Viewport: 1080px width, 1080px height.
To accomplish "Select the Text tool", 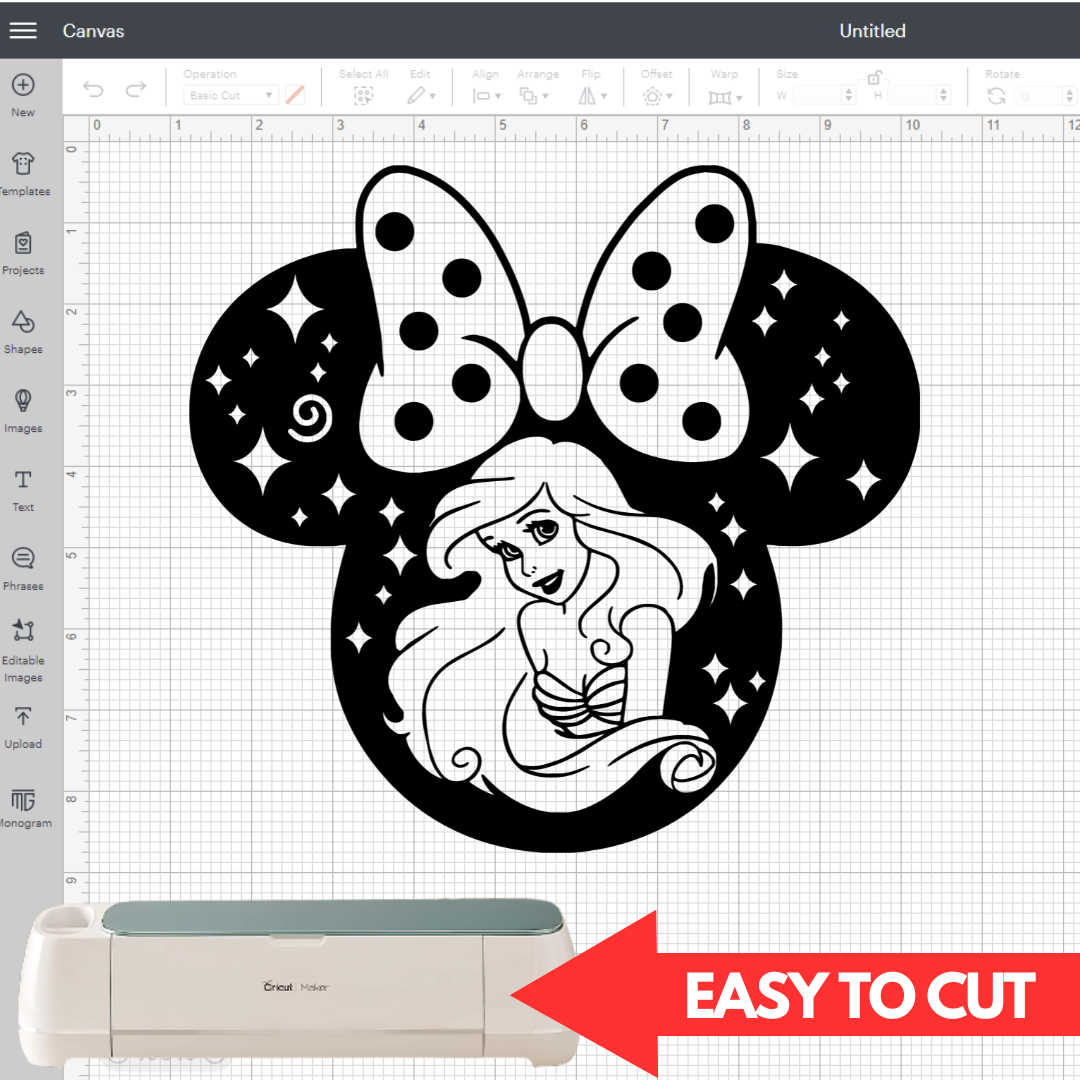I will tap(23, 479).
